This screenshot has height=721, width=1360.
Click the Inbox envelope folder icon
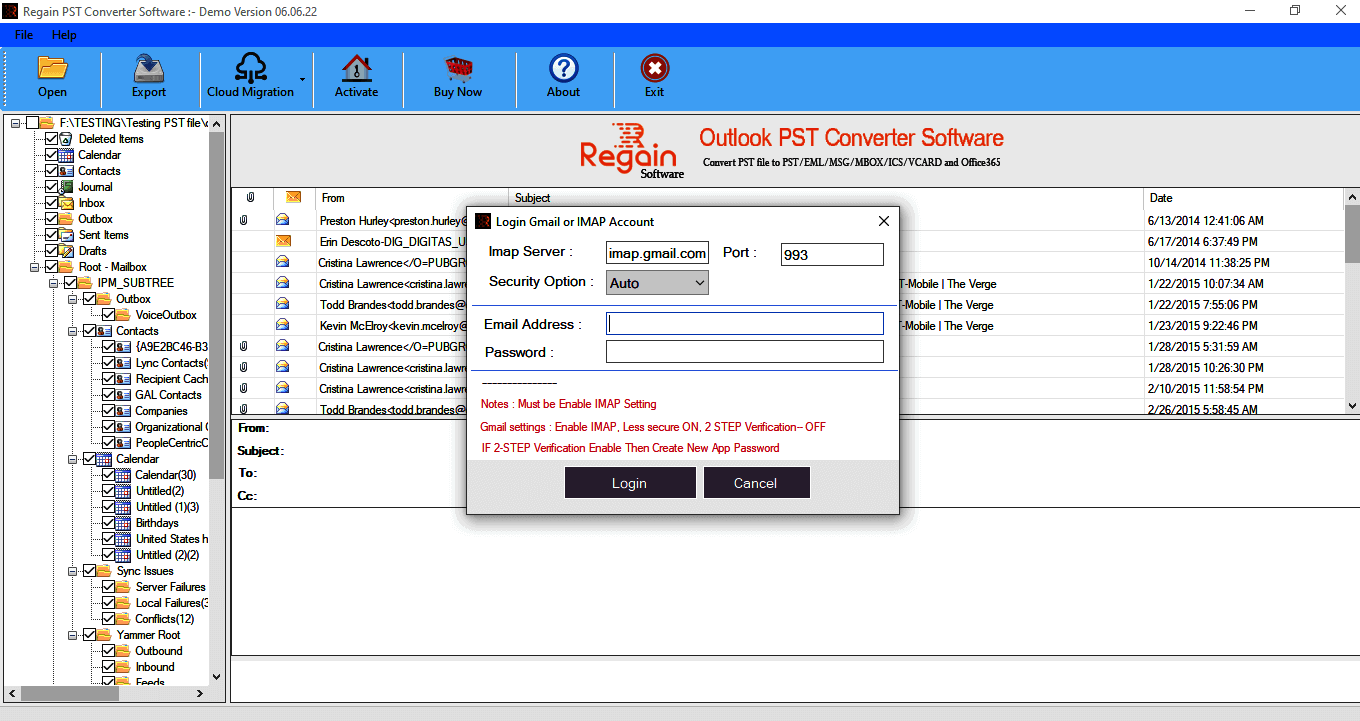68,203
